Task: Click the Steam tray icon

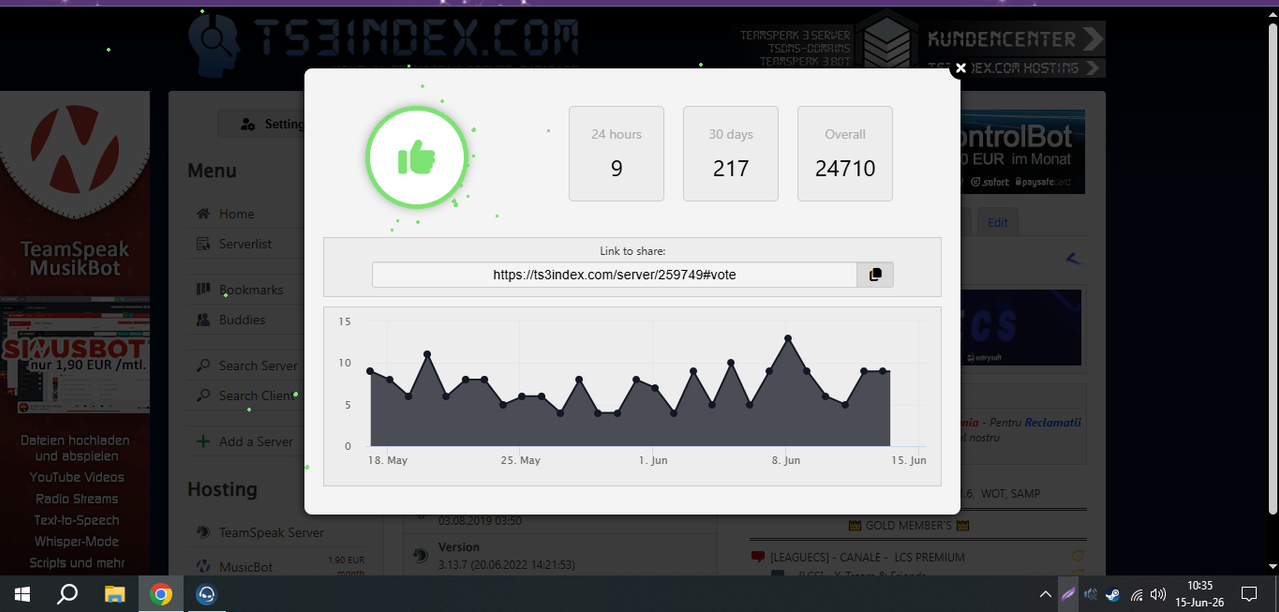Action: [x=1114, y=594]
